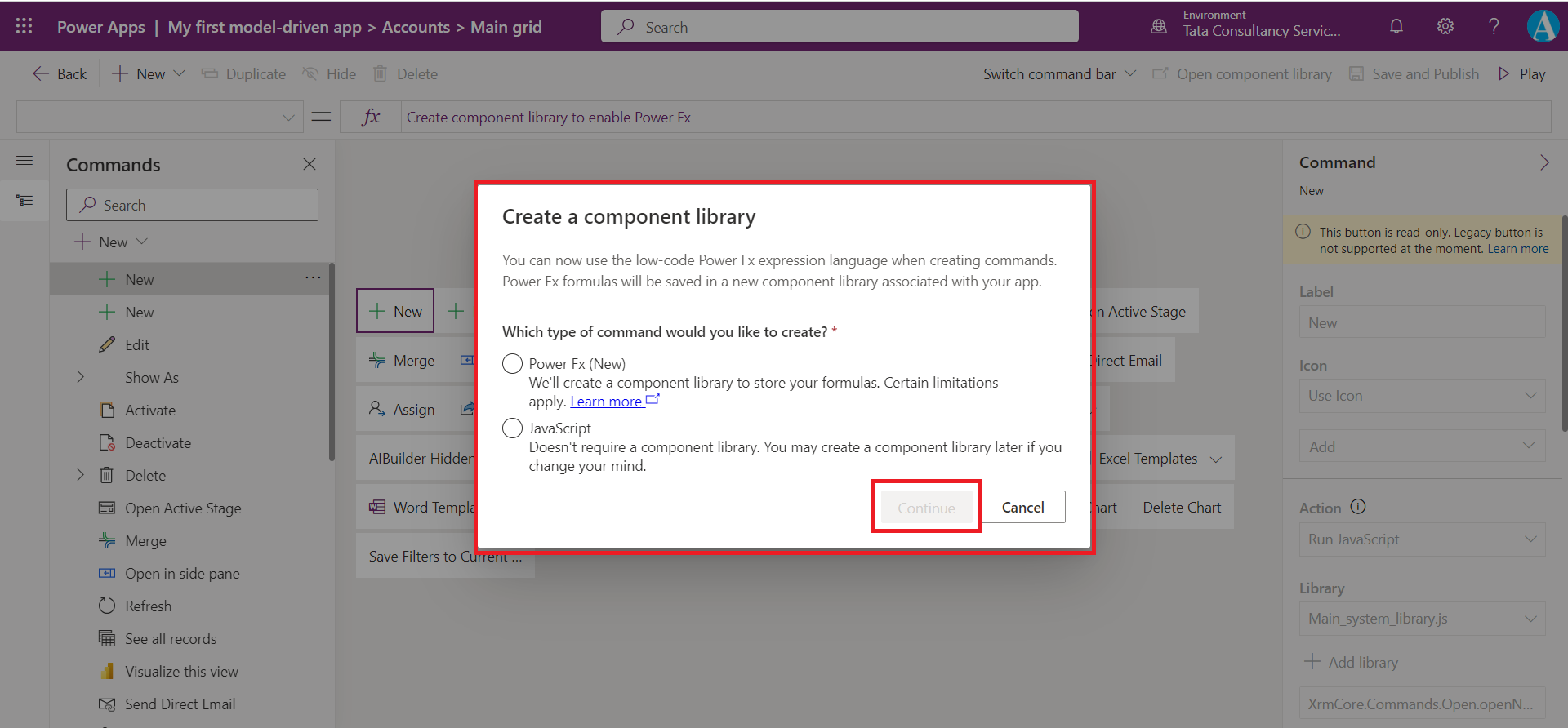
Task: Open the Switch command bar dropdown
Action: click(x=1059, y=74)
